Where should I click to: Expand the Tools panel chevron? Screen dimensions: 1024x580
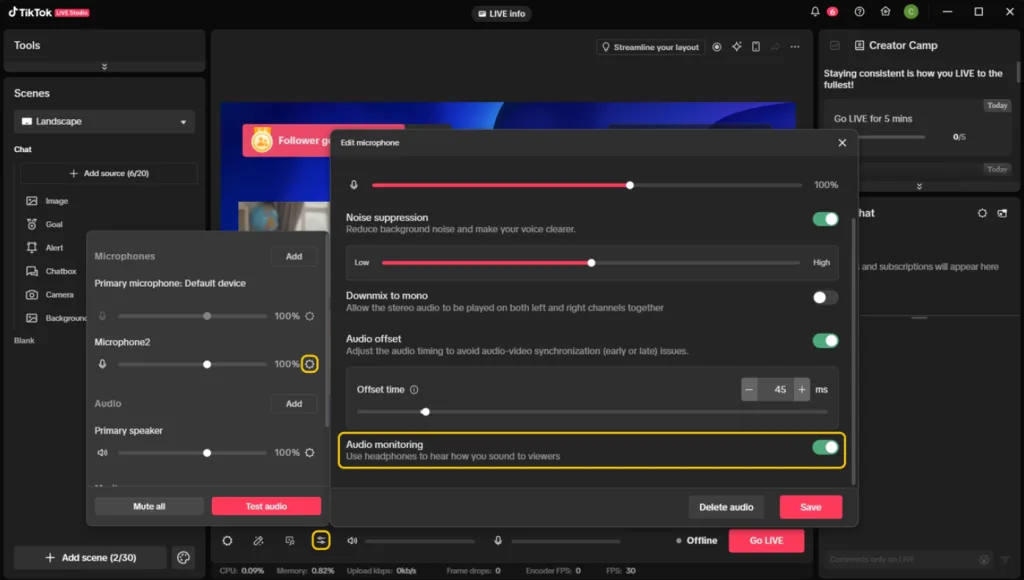point(104,67)
